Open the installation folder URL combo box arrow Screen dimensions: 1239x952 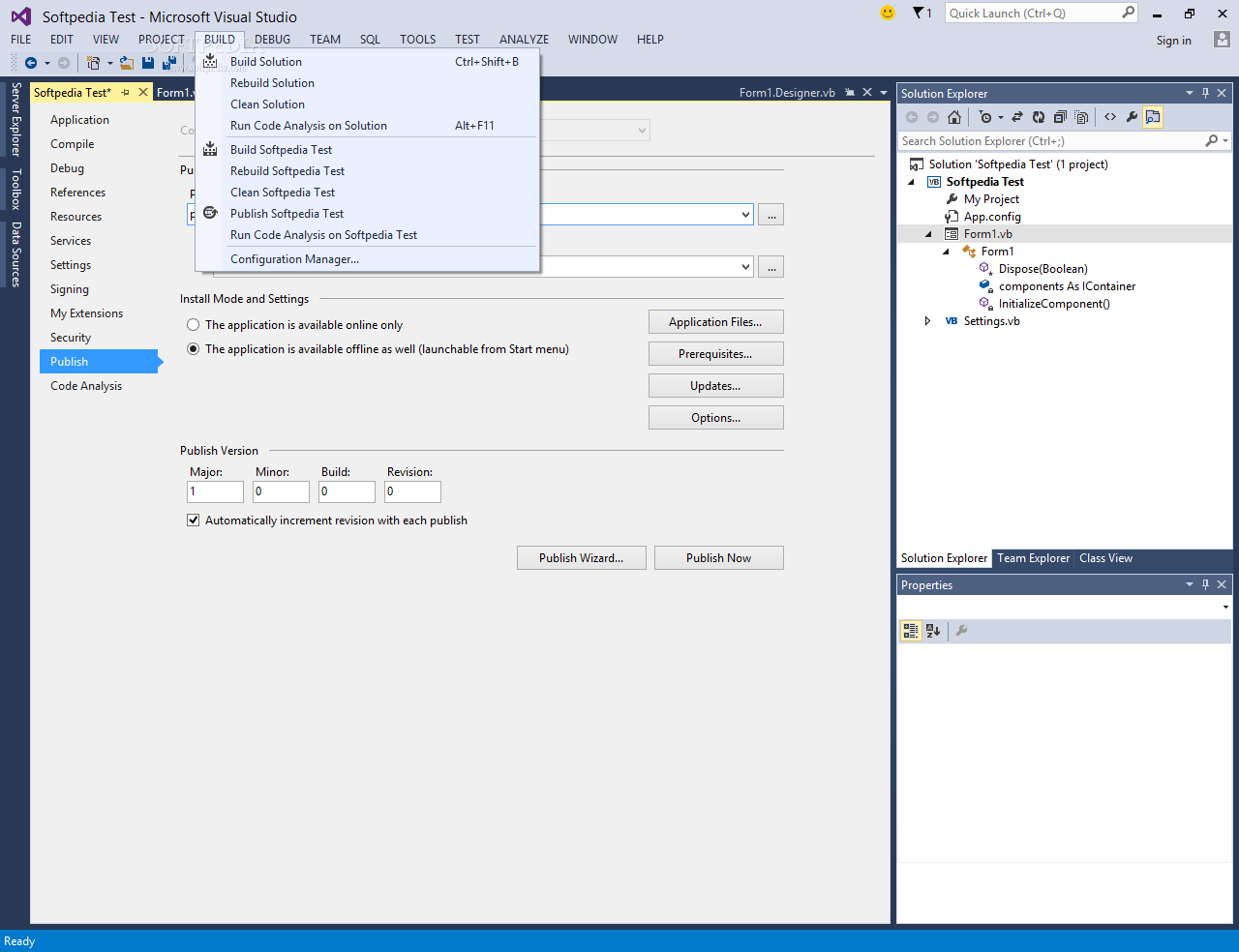point(745,267)
